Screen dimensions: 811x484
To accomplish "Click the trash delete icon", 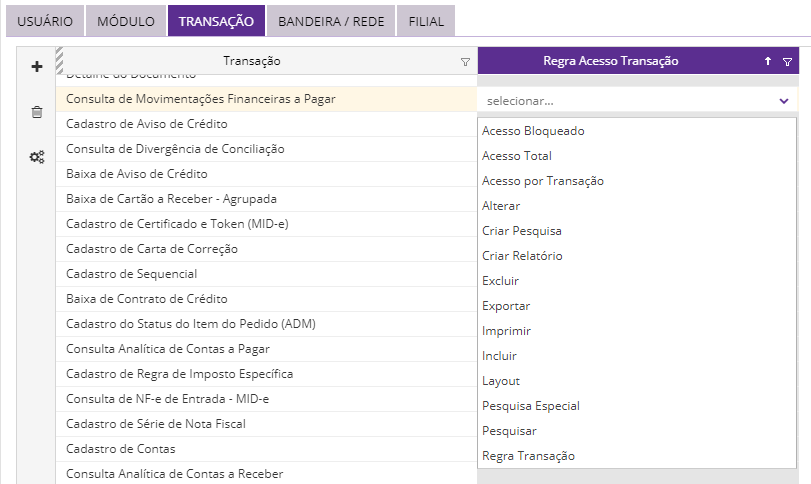I will (37, 112).
